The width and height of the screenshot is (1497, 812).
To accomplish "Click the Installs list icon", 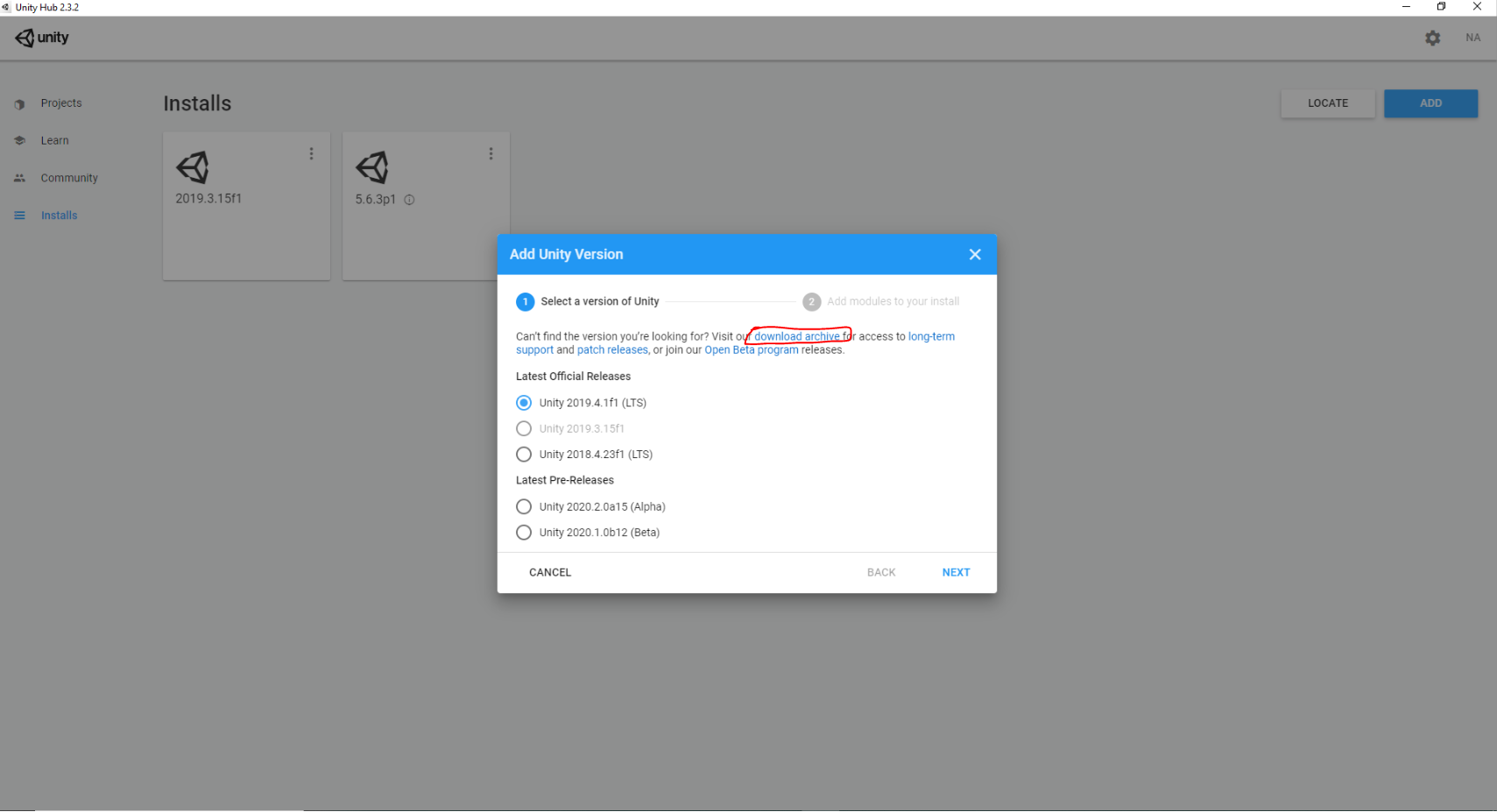I will (x=19, y=215).
